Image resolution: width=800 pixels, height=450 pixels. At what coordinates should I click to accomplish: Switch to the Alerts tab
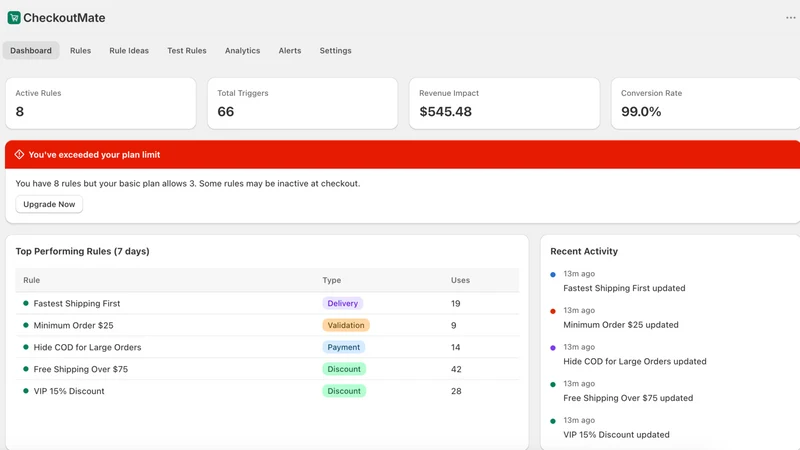290,51
